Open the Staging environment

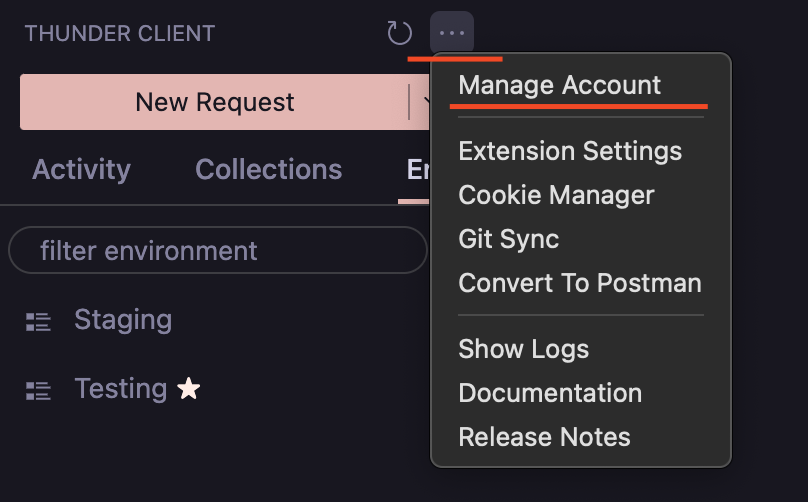pos(123,320)
